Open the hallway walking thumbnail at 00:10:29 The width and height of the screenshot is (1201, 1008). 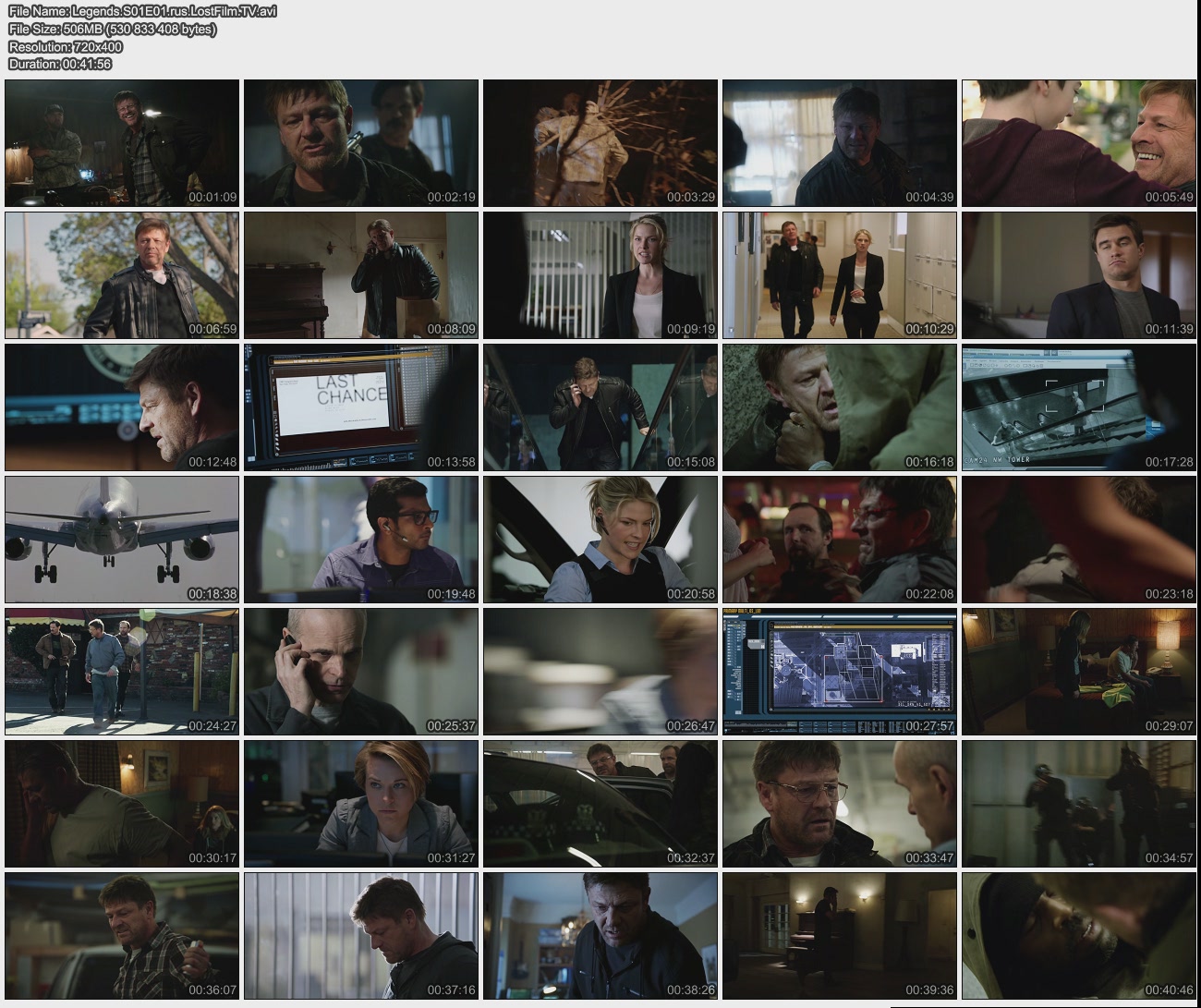839,275
